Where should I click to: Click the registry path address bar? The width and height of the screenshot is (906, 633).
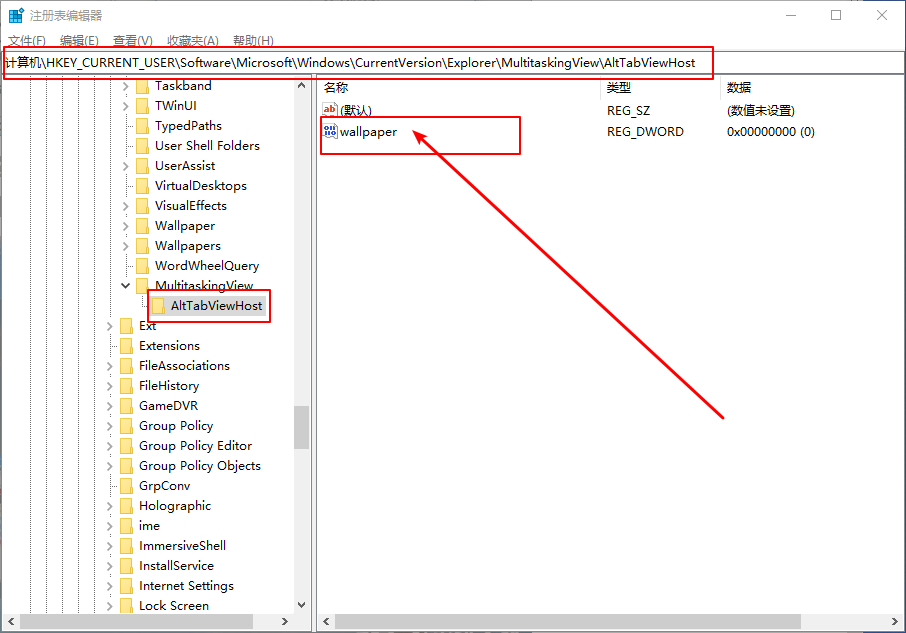[x=400, y=62]
